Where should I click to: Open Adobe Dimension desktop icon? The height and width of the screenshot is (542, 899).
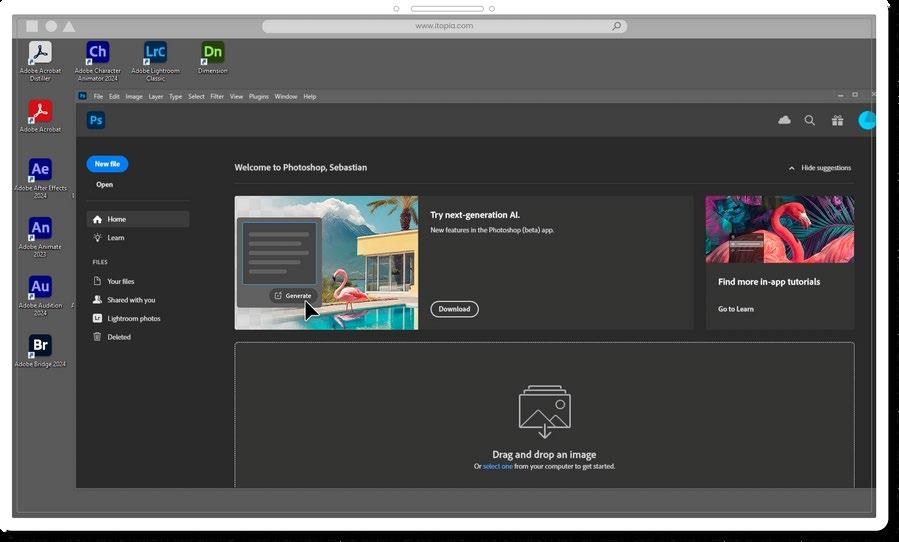pos(213,57)
